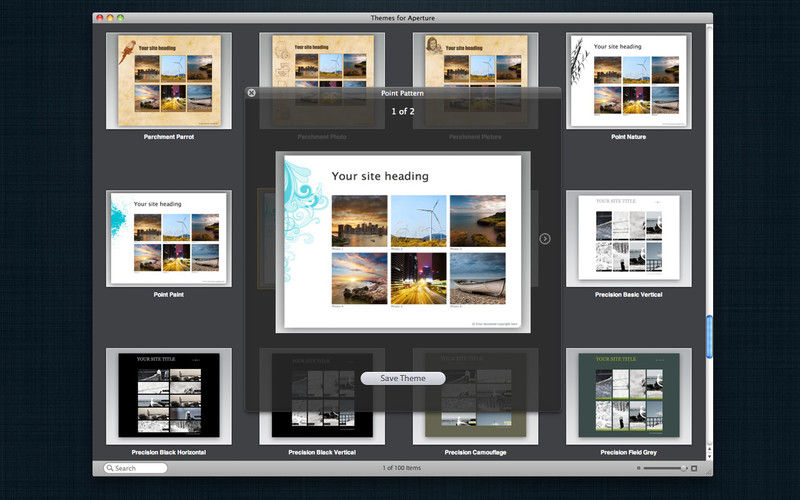Screen dimensions: 800x500
Task: Click the 'Point Pattern' overlay title
Action: click(x=402, y=93)
